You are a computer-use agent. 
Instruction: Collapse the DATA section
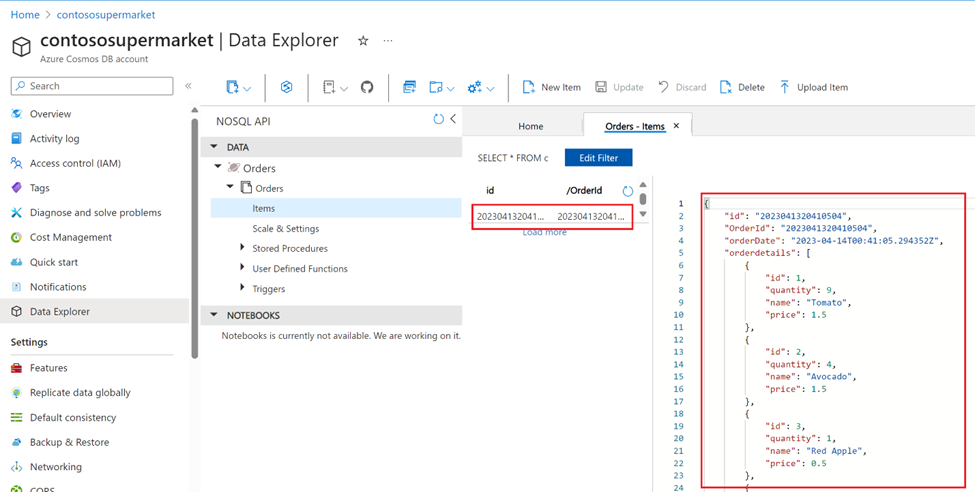tap(215, 147)
